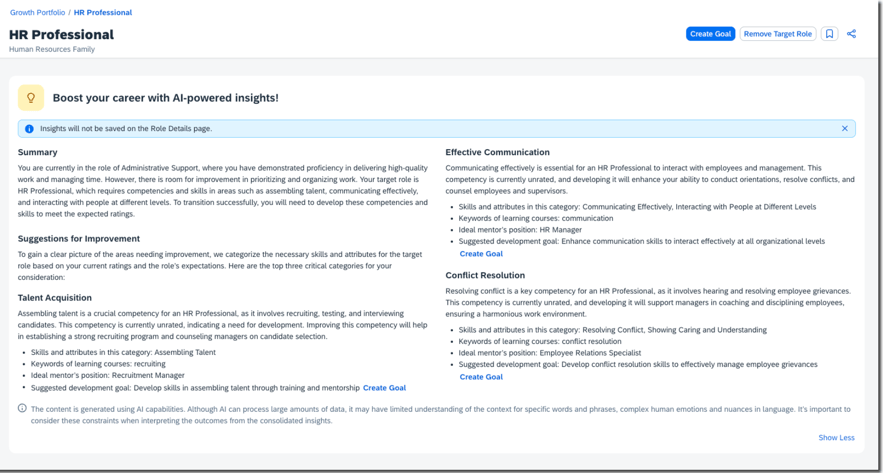Image resolution: width=883 pixels, height=473 pixels.
Task: Create Goal under Conflict Resolution section
Action: tap(481, 377)
